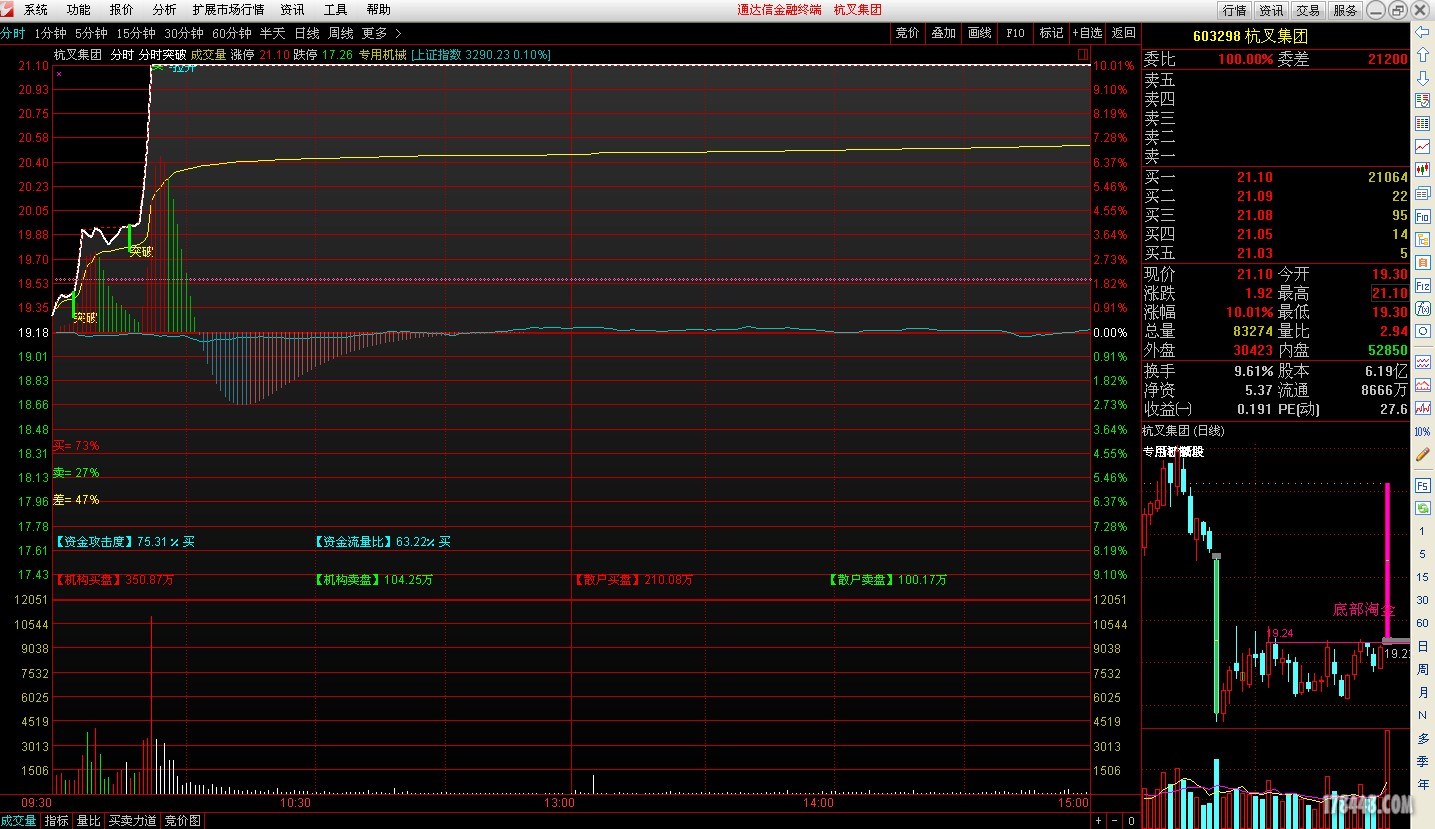Switch to 5分钟 chart tab
1435x829 pixels.
(x=91, y=33)
